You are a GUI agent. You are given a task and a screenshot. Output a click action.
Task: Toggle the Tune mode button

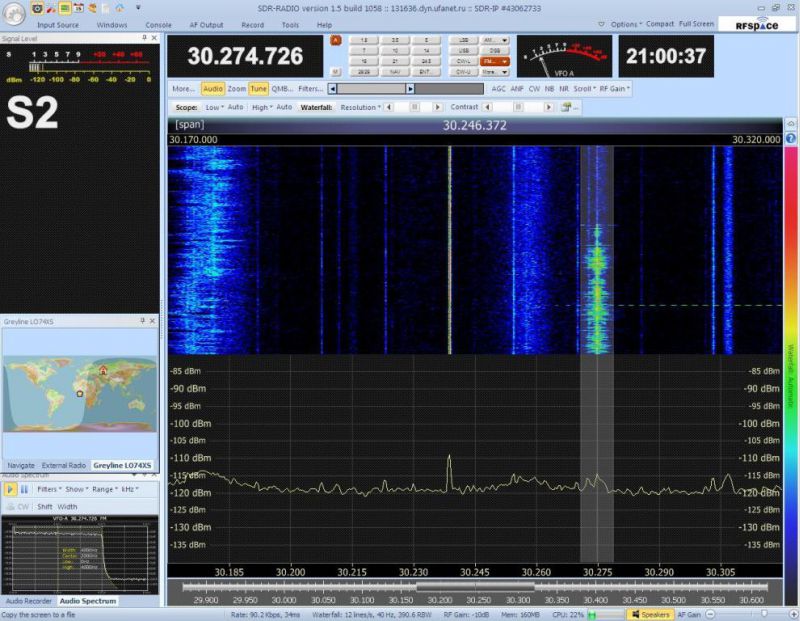click(x=259, y=89)
